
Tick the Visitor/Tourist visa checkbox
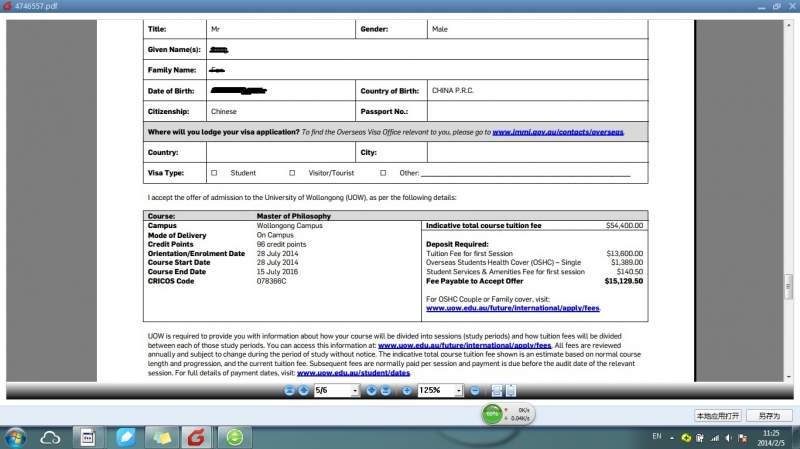292,173
